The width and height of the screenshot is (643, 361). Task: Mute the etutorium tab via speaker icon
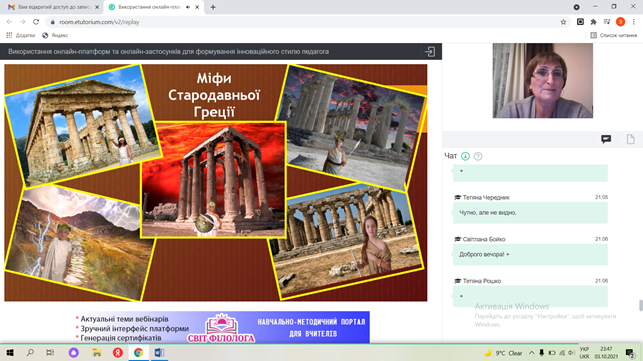click(x=188, y=7)
